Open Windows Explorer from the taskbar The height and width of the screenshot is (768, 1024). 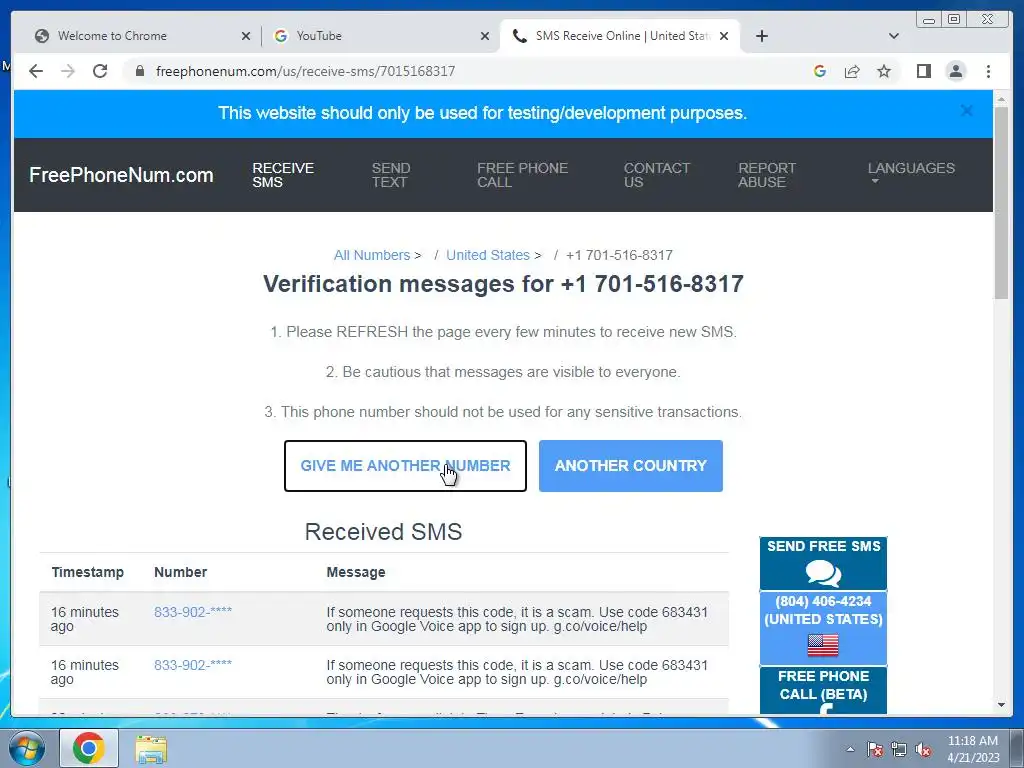[x=151, y=749]
